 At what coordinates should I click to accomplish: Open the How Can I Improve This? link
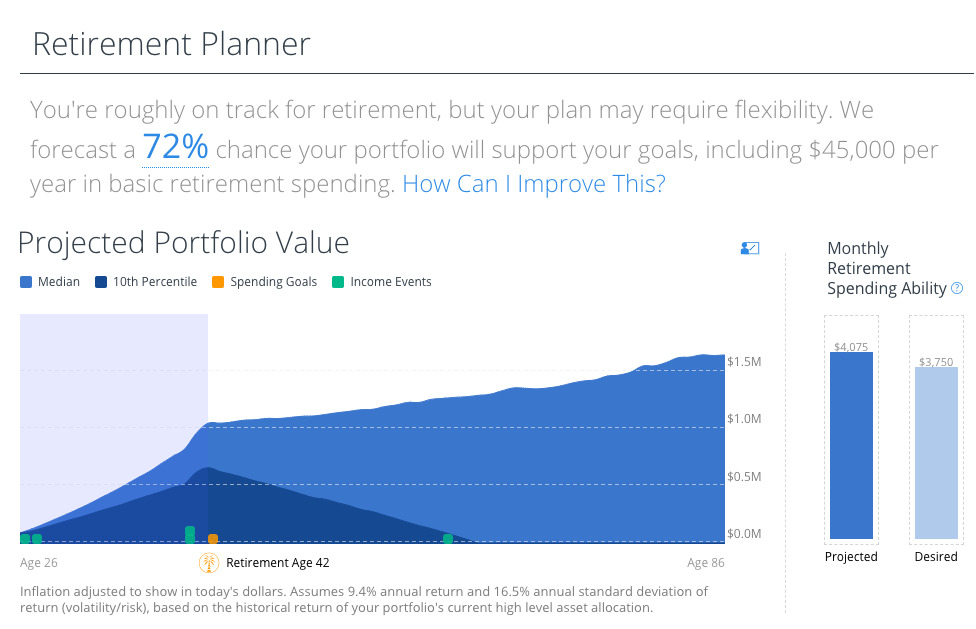click(534, 184)
